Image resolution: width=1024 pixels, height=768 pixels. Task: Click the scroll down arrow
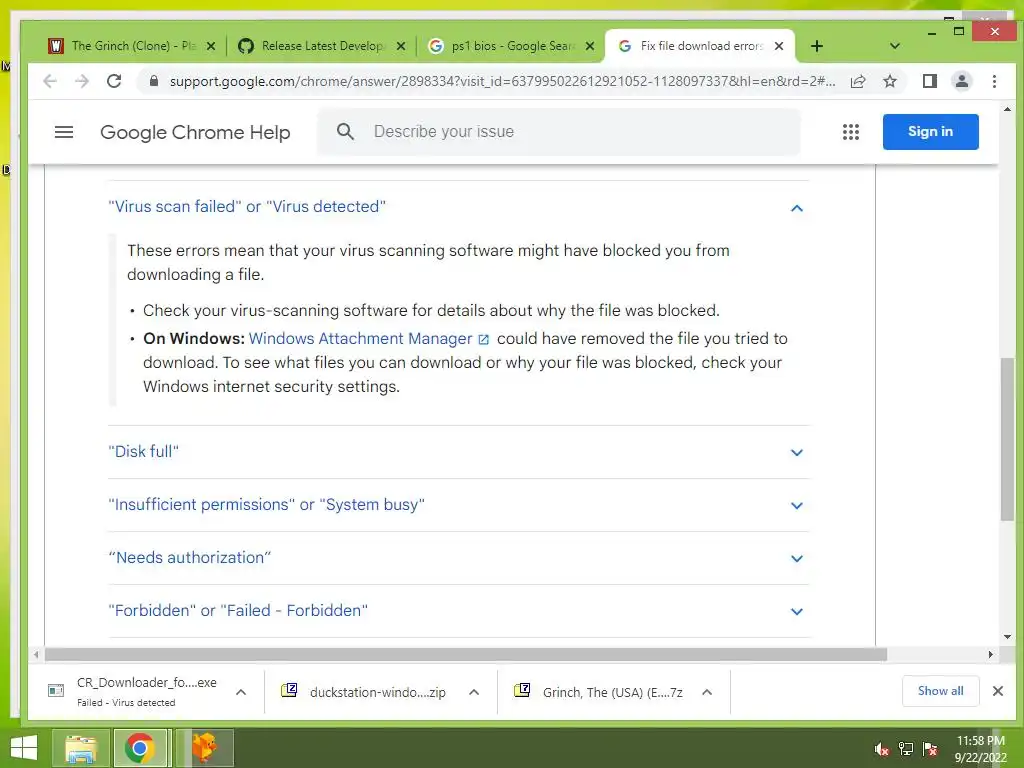[1007, 637]
